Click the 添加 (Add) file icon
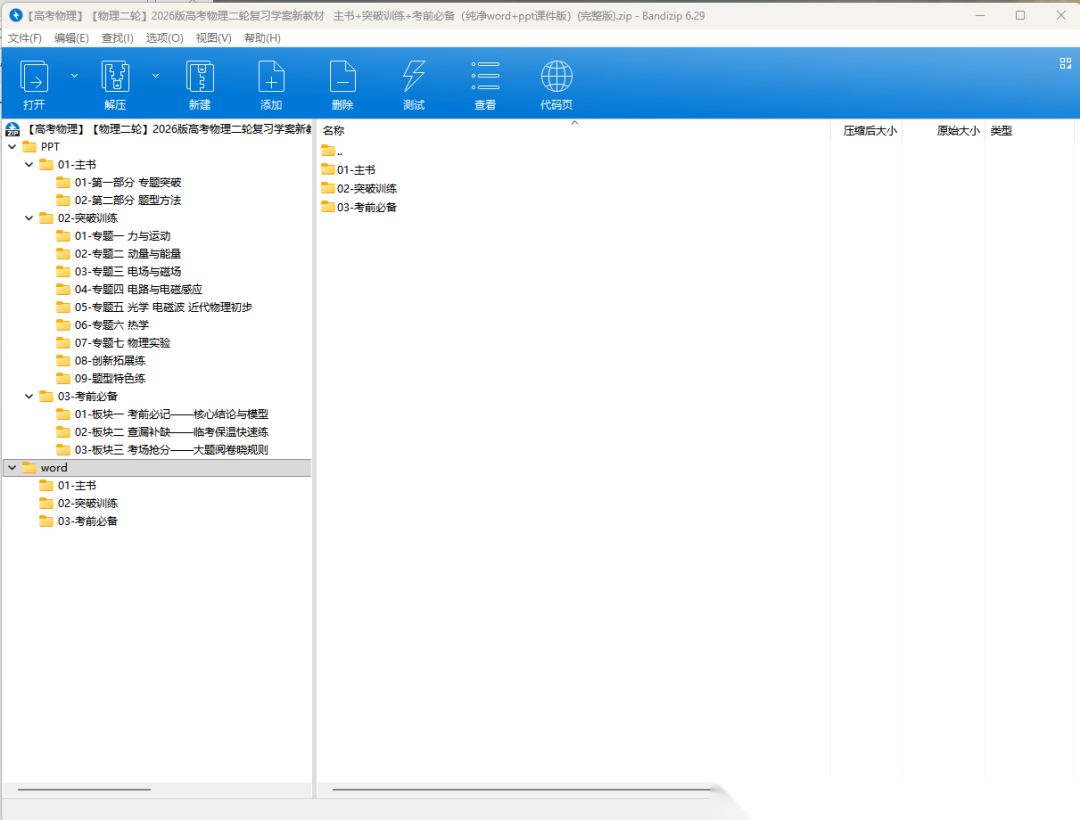Screen dimensions: 1080x820 [x=271, y=77]
